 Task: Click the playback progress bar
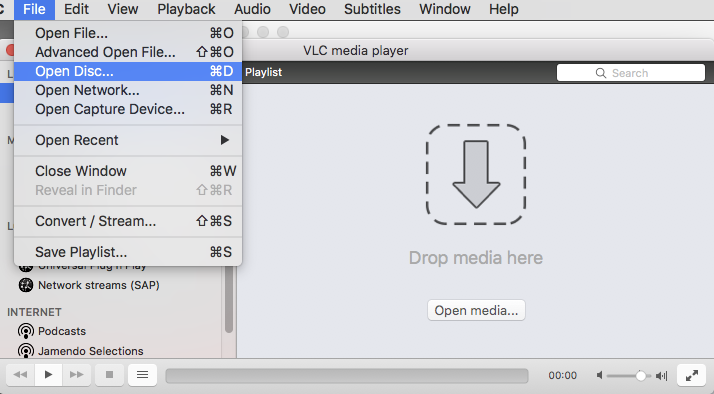347,376
